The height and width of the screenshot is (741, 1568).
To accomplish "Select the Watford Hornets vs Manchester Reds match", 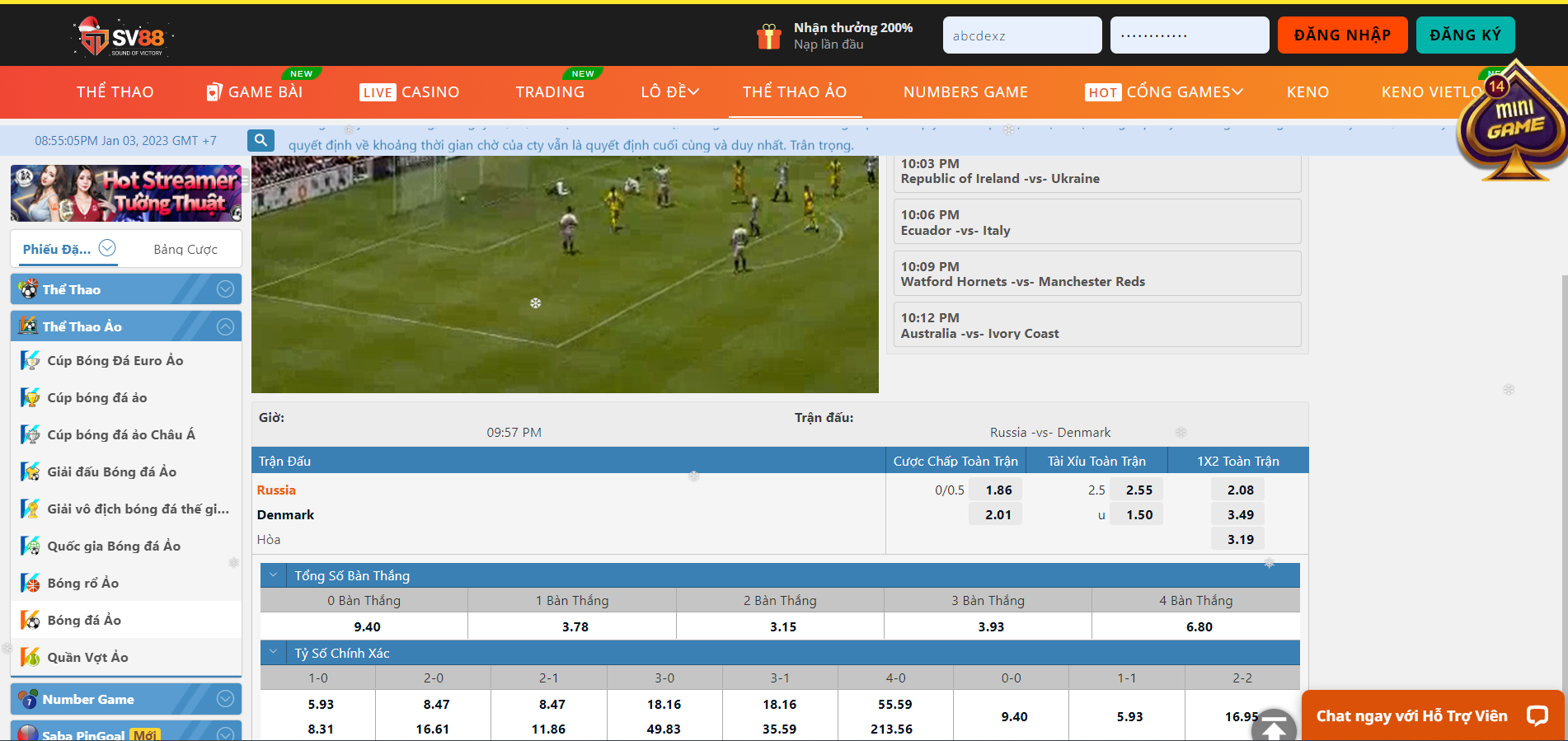I will (x=1097, y=274).
